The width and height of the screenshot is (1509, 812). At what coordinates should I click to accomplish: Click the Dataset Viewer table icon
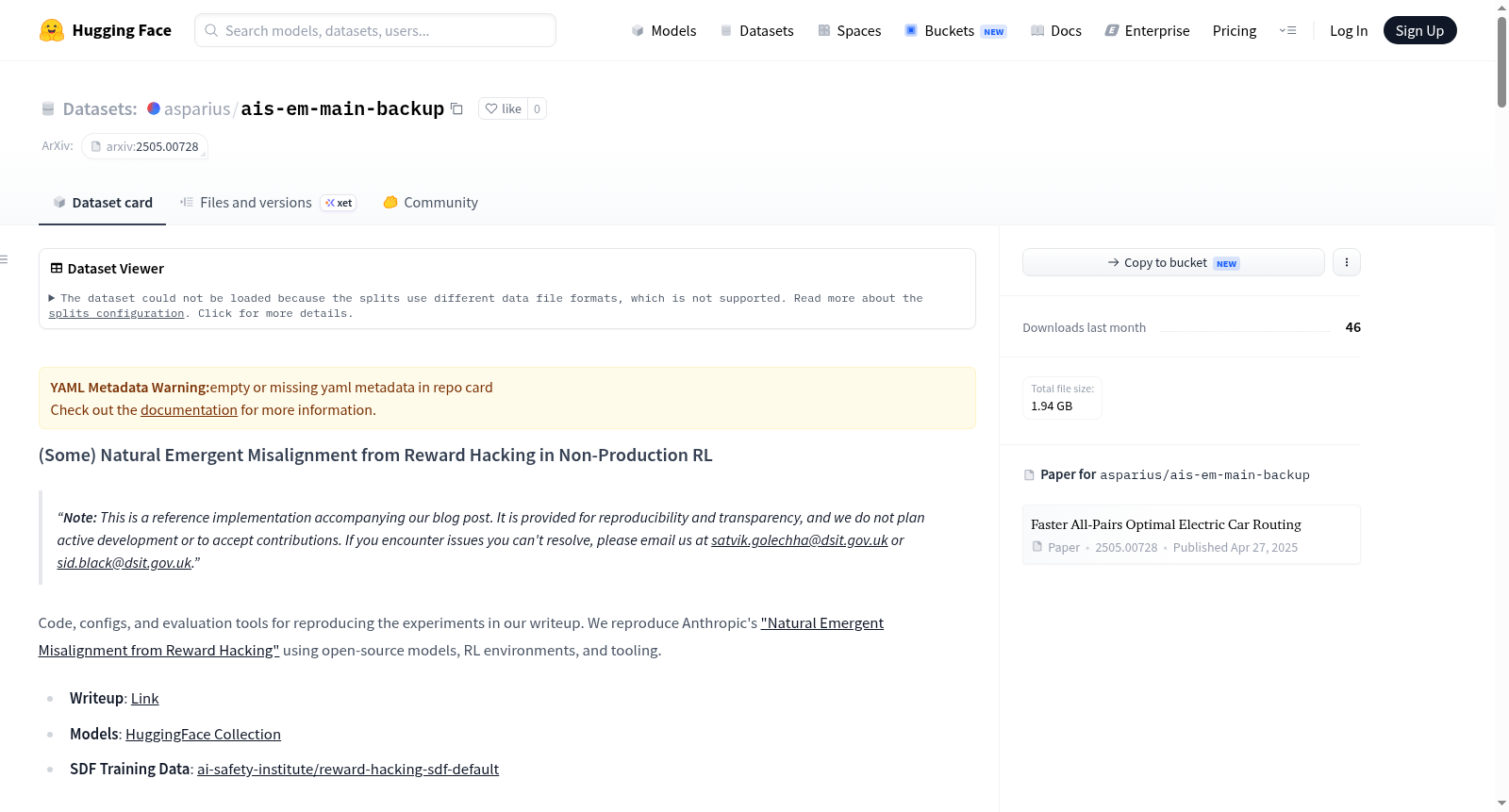click(57, 269)
